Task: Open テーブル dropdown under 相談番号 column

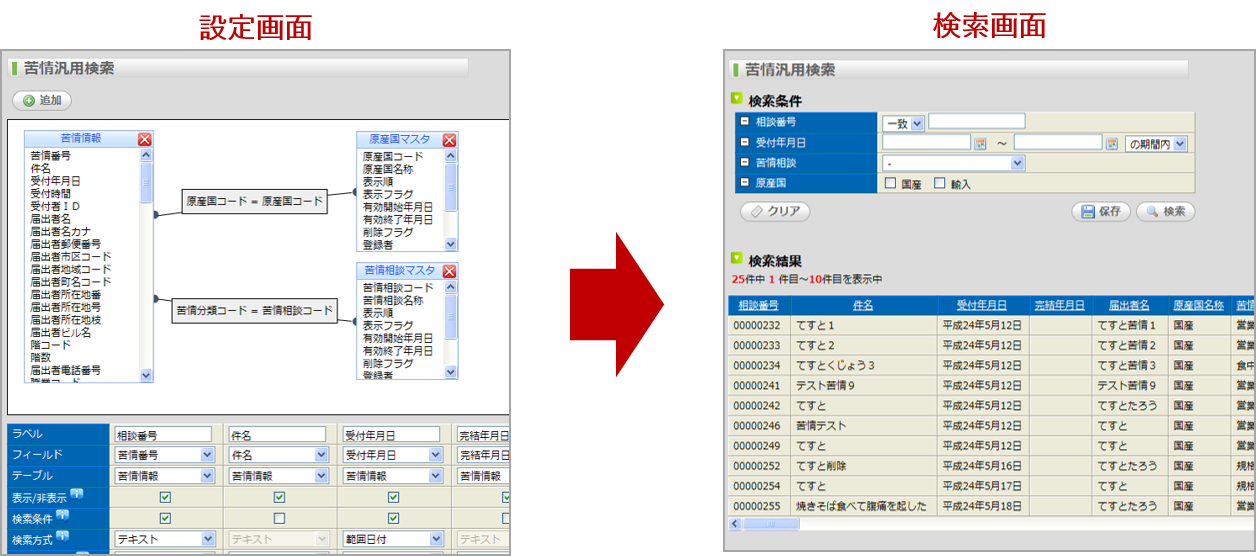Action: click(164, 476)
